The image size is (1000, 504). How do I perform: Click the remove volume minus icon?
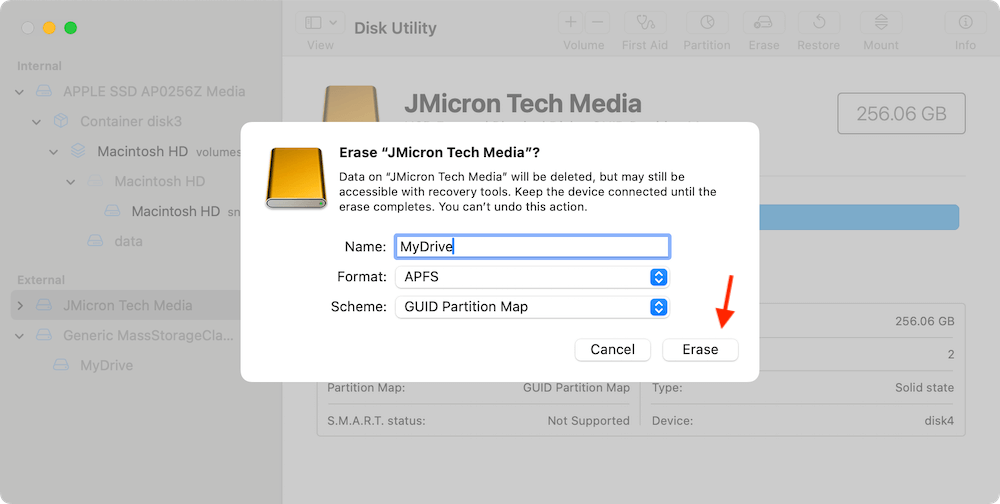(597, 22)
